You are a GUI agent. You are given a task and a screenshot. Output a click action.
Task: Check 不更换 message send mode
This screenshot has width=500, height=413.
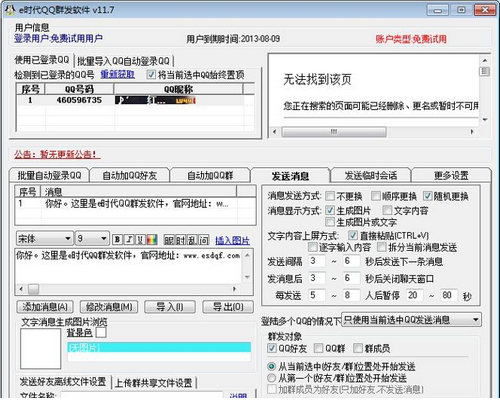coord(330,196)
